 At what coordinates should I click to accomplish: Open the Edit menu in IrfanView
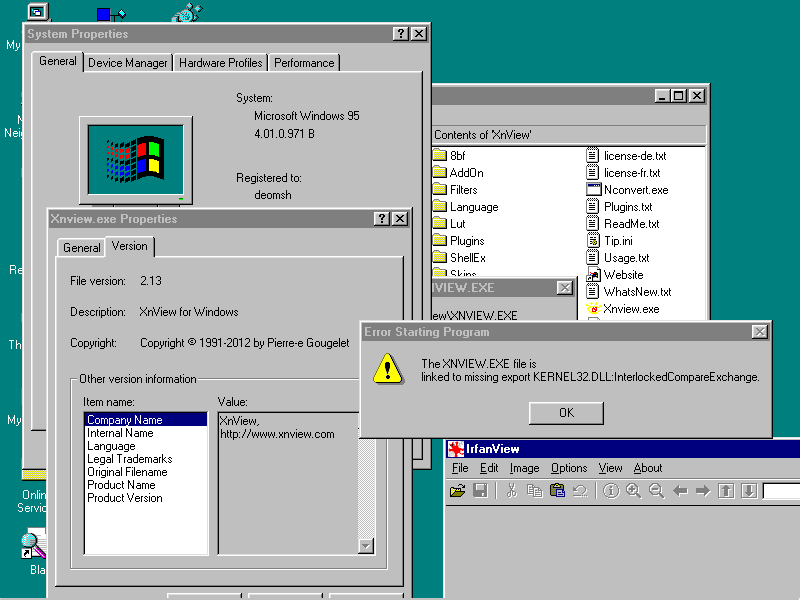[489, 468]
